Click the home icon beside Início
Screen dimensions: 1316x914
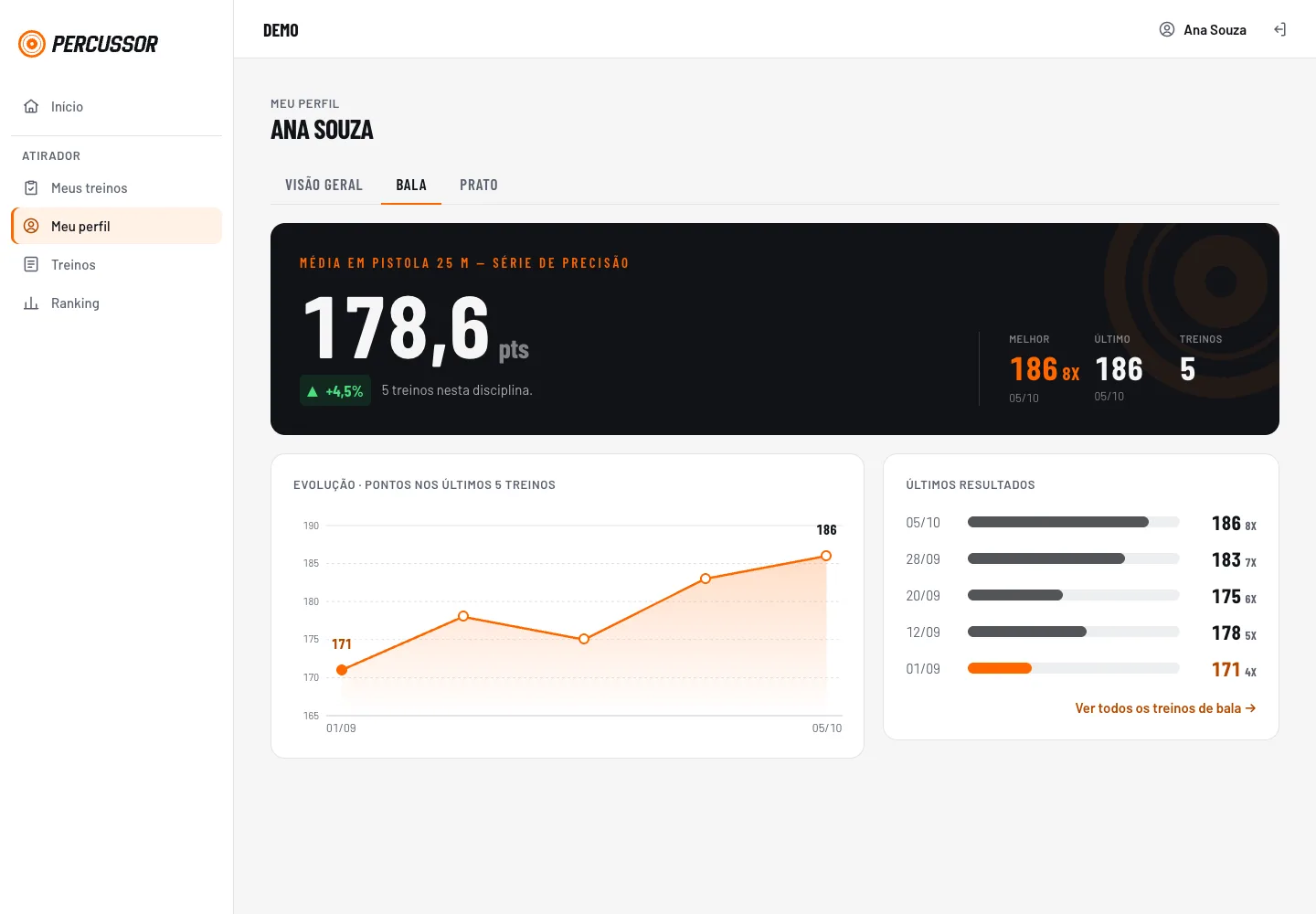pyautogui.click(x=31, y=107)
